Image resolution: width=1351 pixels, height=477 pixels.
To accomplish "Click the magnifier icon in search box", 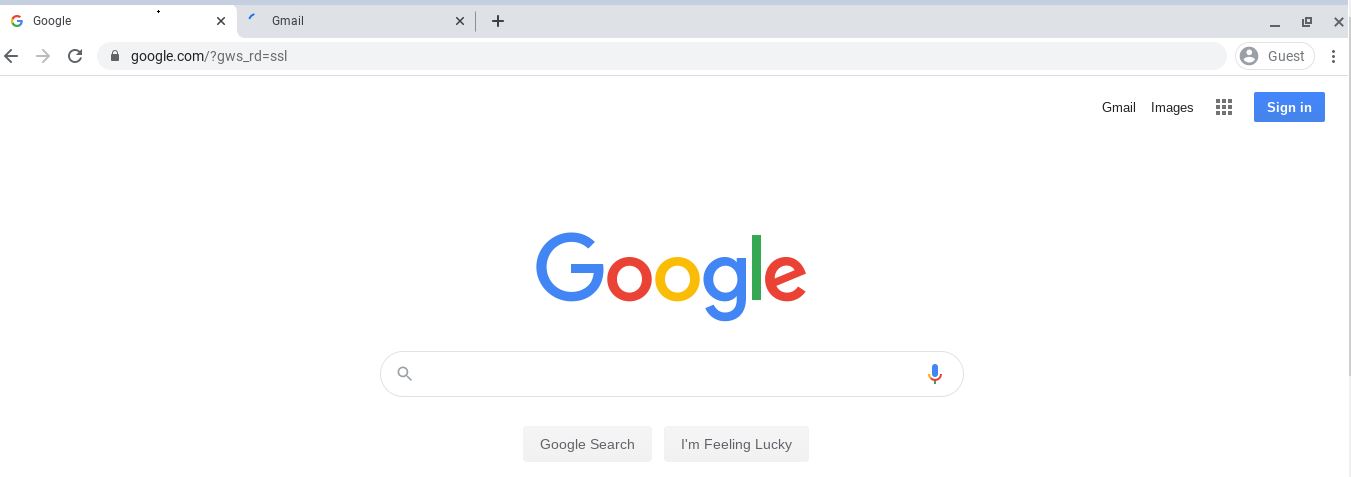I will pyautogui.click(x=404, y=374).
